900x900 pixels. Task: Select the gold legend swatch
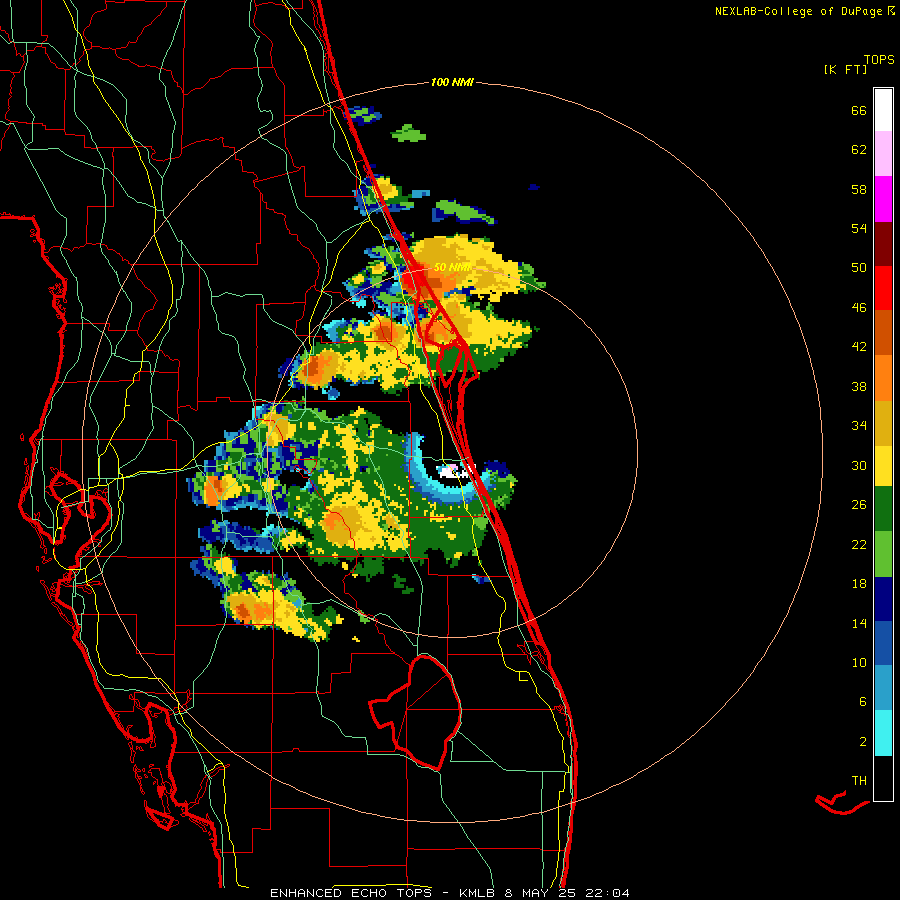[x=883, y=423]
